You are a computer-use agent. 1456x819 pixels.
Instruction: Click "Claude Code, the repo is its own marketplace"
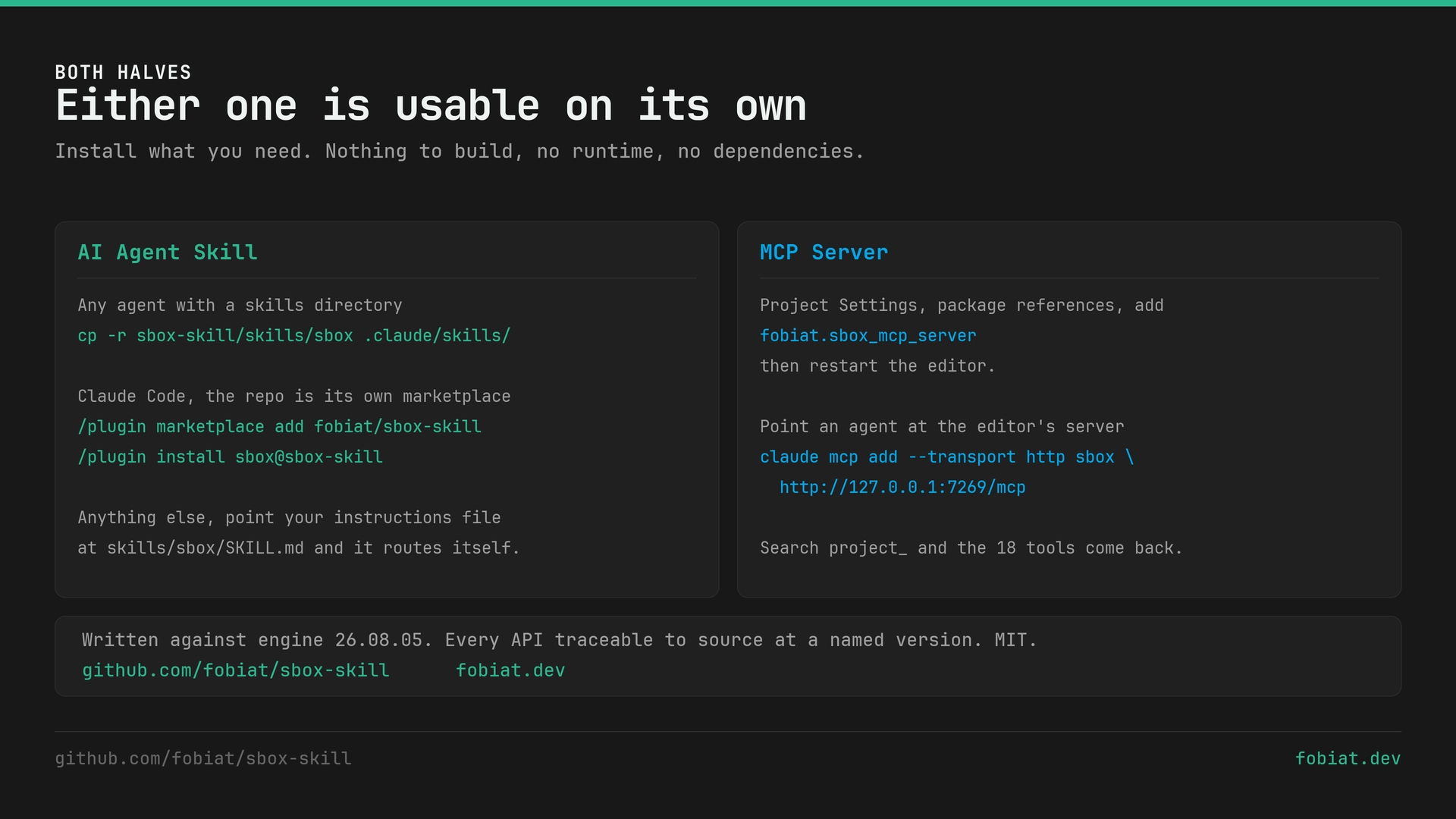(294, 397)
